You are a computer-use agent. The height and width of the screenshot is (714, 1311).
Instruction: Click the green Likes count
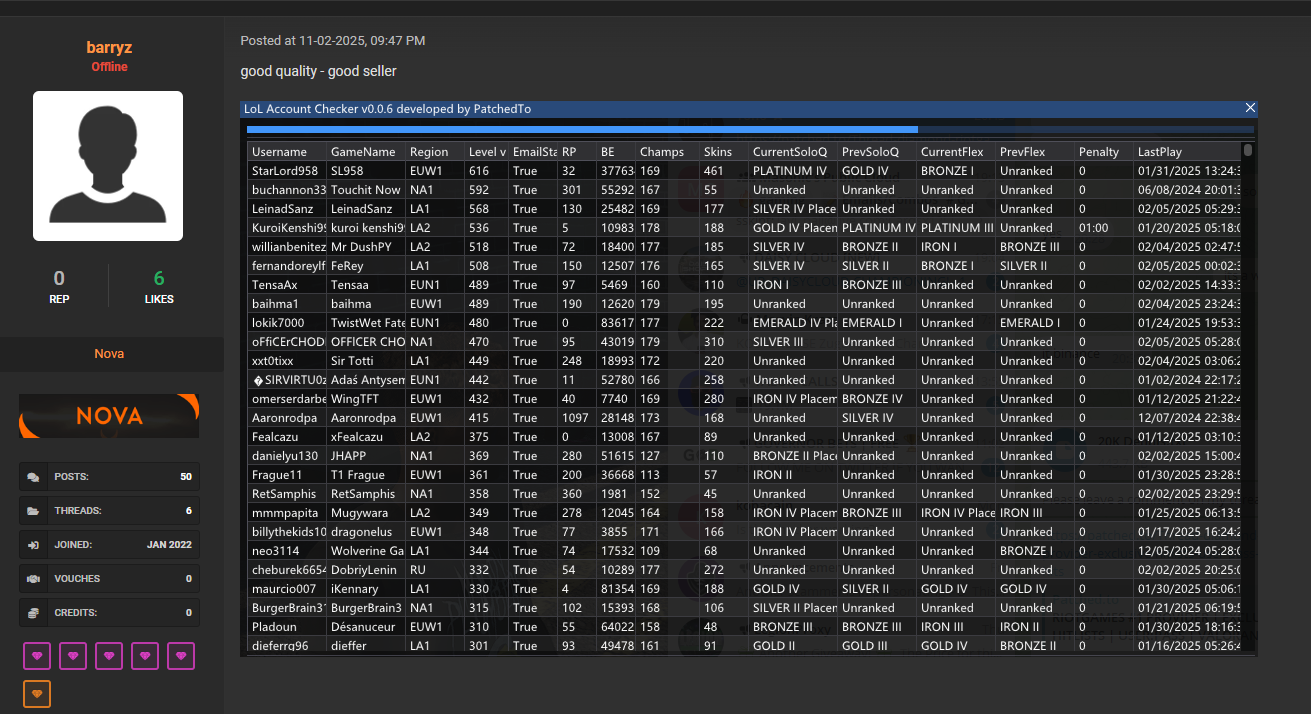pyautogui.click(x=159, y=279)
